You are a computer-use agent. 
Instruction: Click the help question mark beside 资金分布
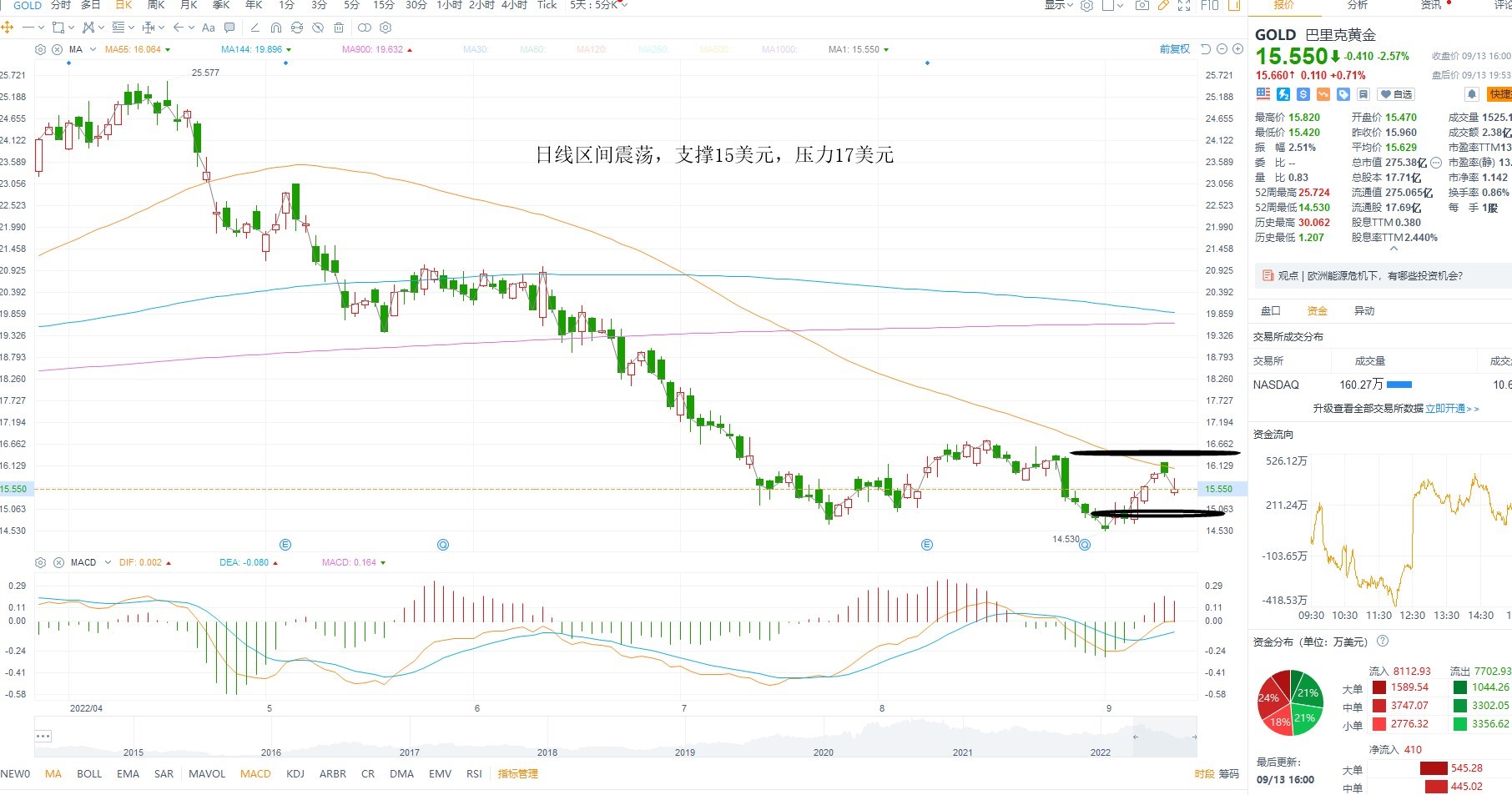click(x=1383, y=641)
